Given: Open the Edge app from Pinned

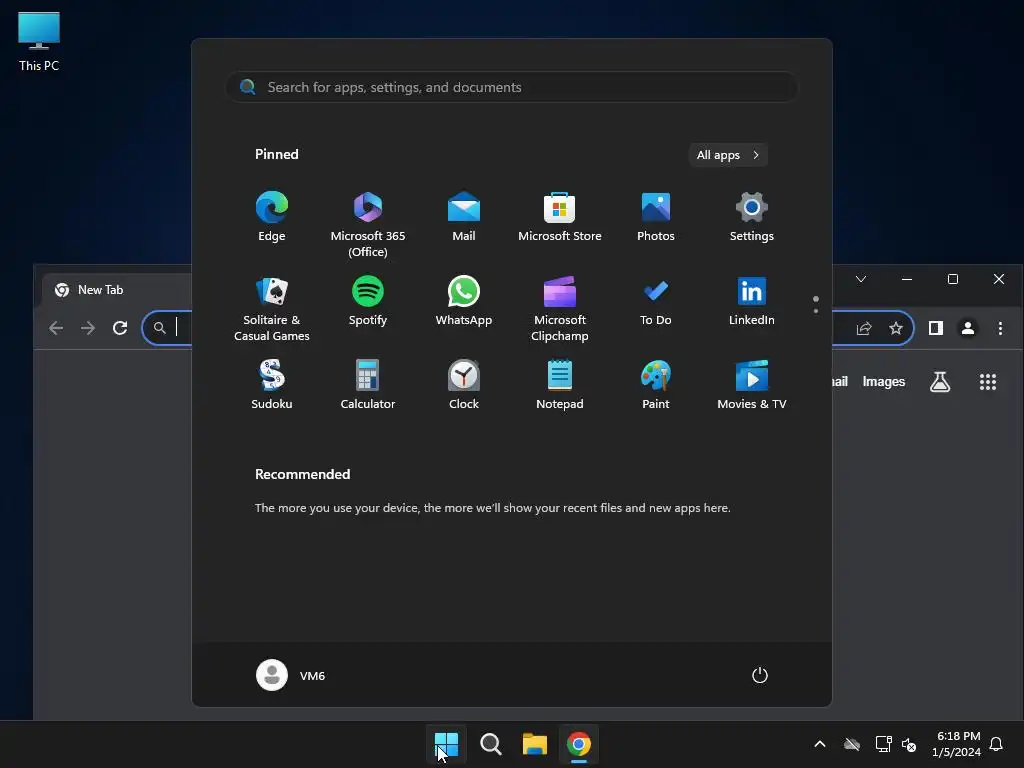Looking at the screenshot, I should coord(272,217).
